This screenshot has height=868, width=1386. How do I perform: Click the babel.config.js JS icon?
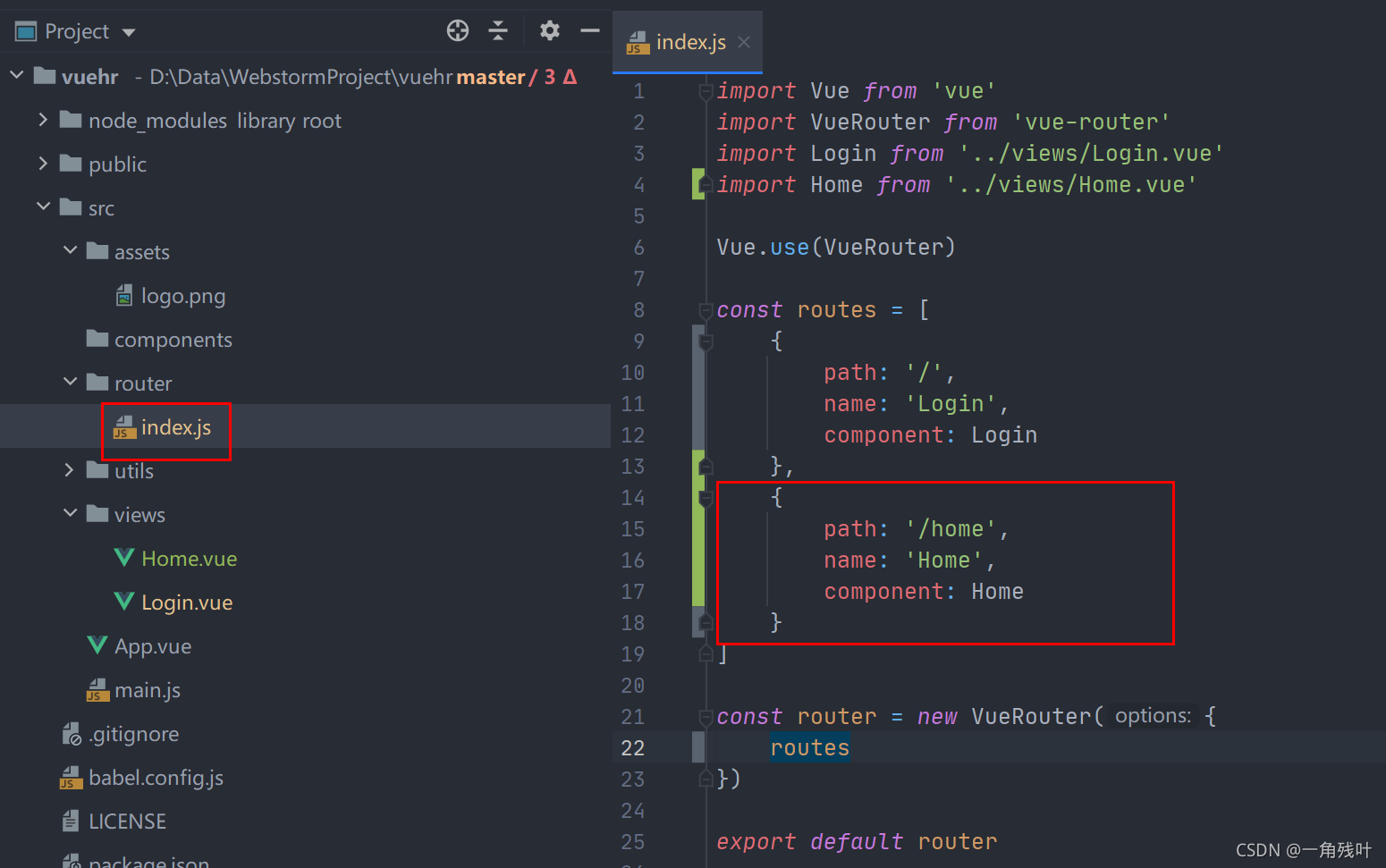tap(71, 778)
